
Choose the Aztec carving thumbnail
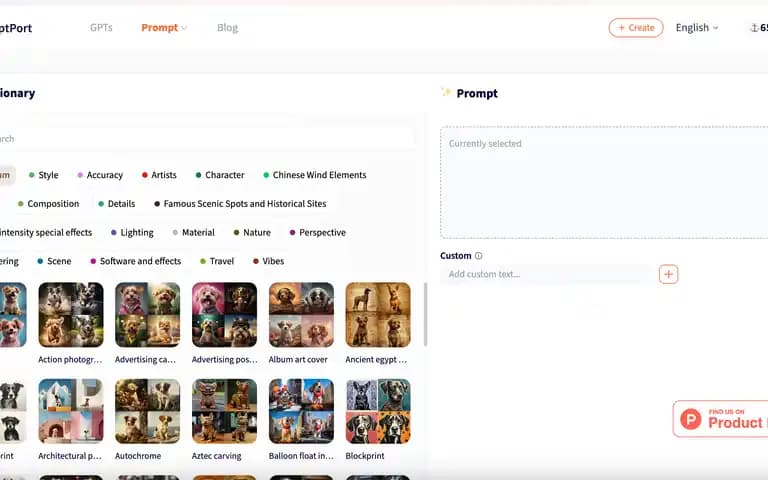coord(224,411)
